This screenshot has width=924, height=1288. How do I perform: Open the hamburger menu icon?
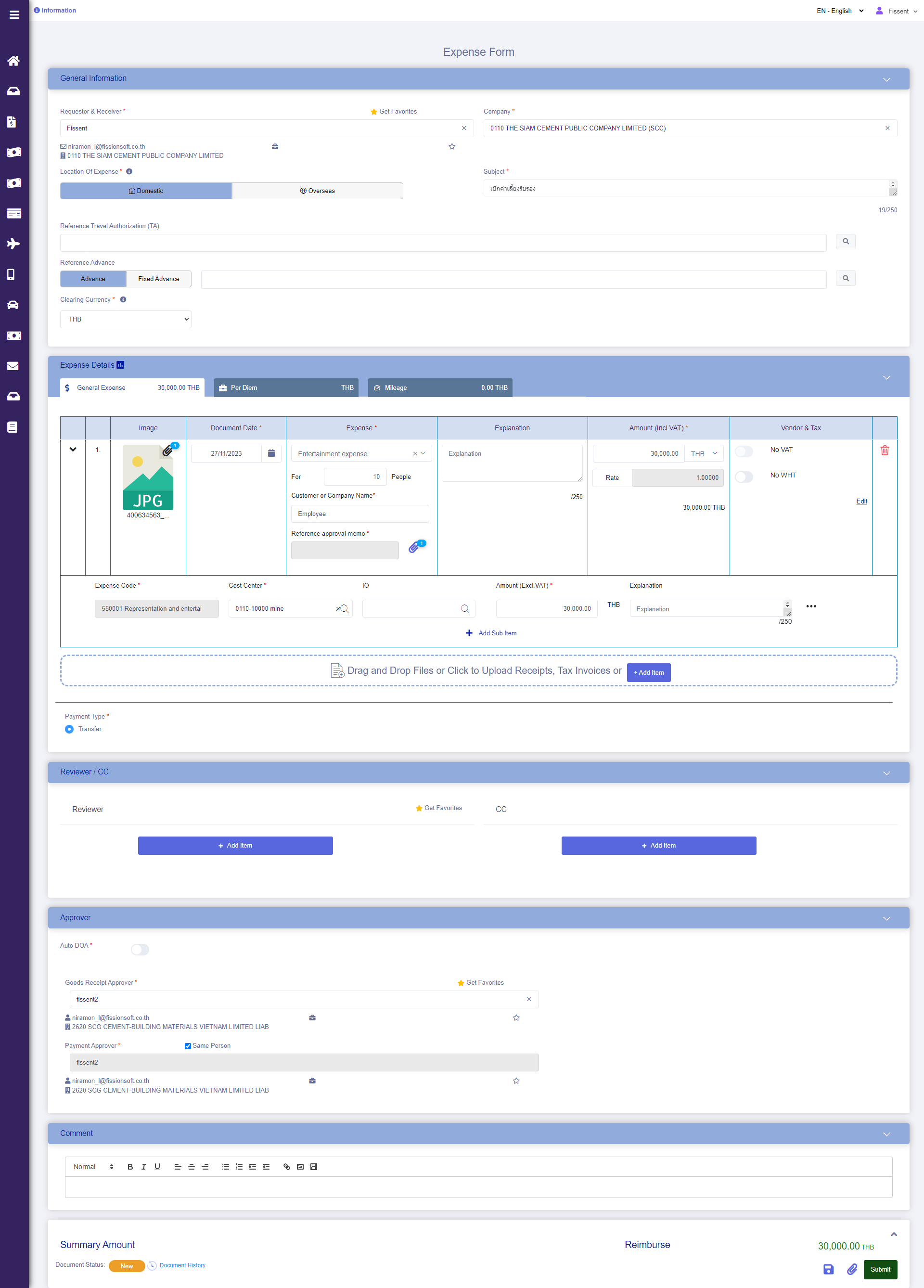tap(14, 15)
